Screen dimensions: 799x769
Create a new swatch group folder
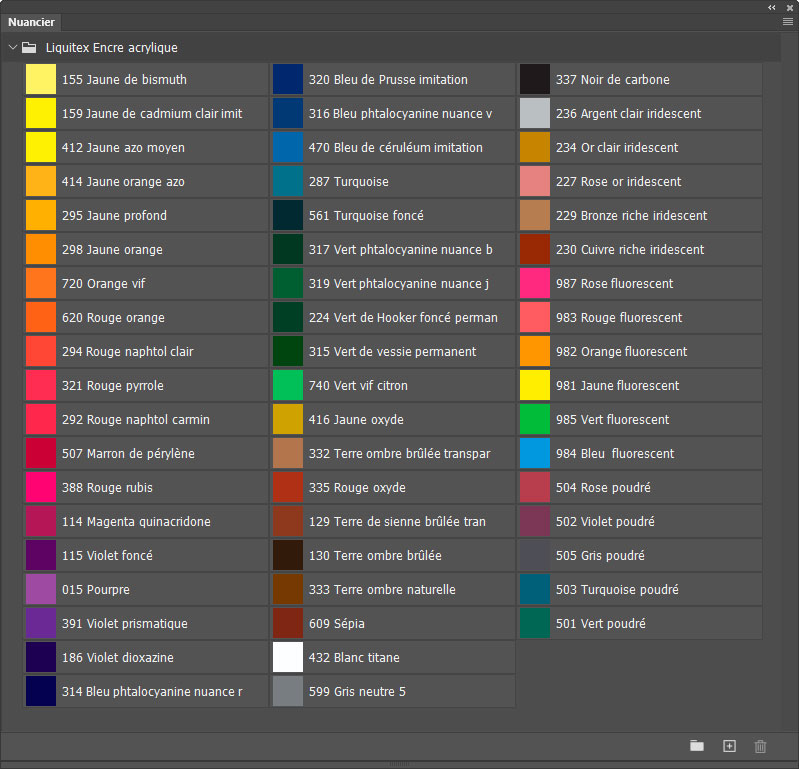tap(697, 746)
